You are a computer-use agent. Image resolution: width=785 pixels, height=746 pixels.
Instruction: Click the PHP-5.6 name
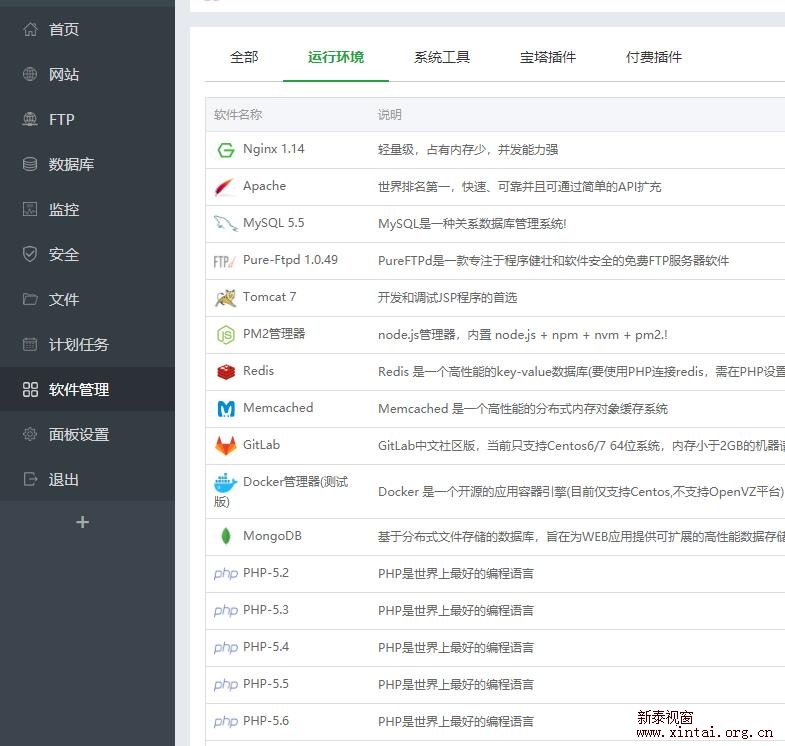266,721
